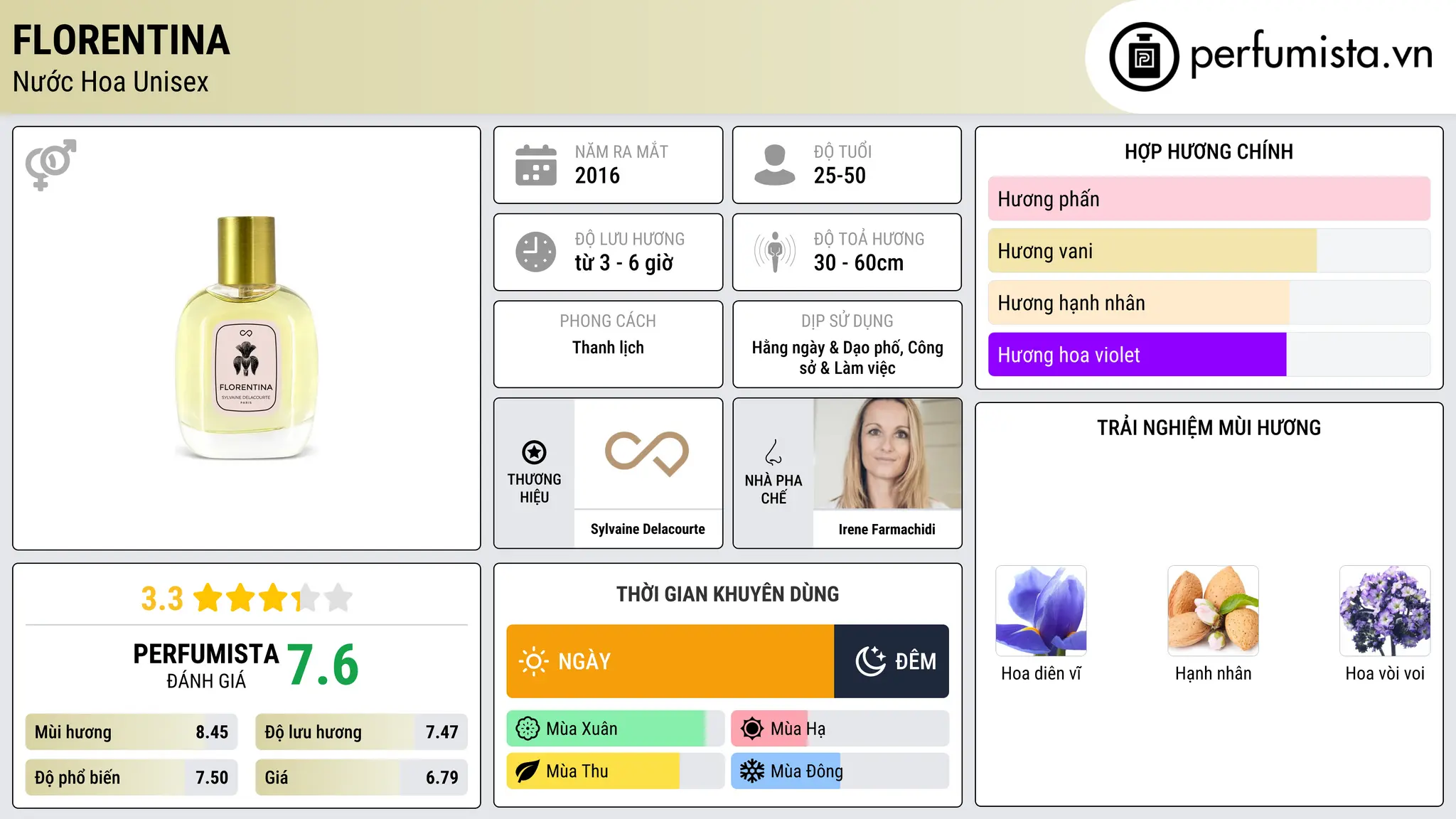Click the launch year value 2016
Screen dimensions: 1456x819
(x=597, y=176)
